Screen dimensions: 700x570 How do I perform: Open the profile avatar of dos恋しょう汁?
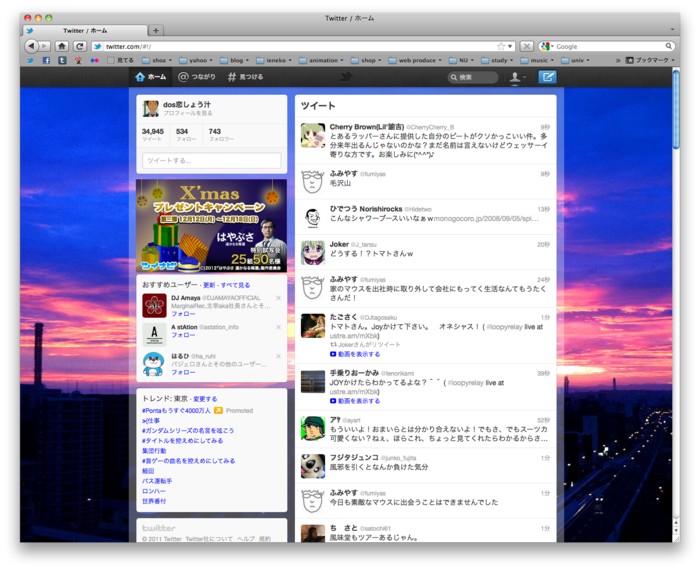[x=151, y=108]
